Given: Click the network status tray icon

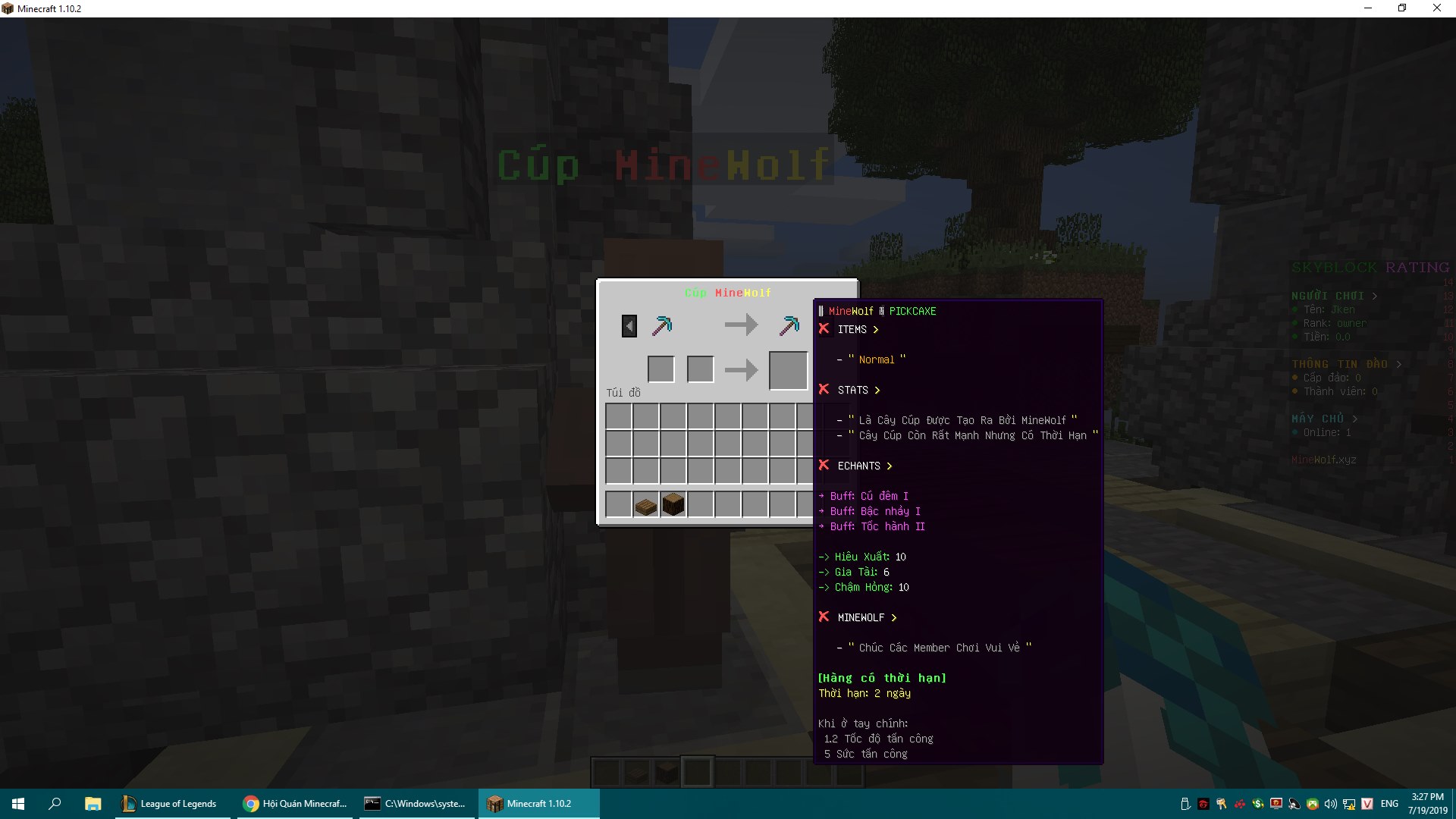Looking at the screenshot, I should (1349, 804).
